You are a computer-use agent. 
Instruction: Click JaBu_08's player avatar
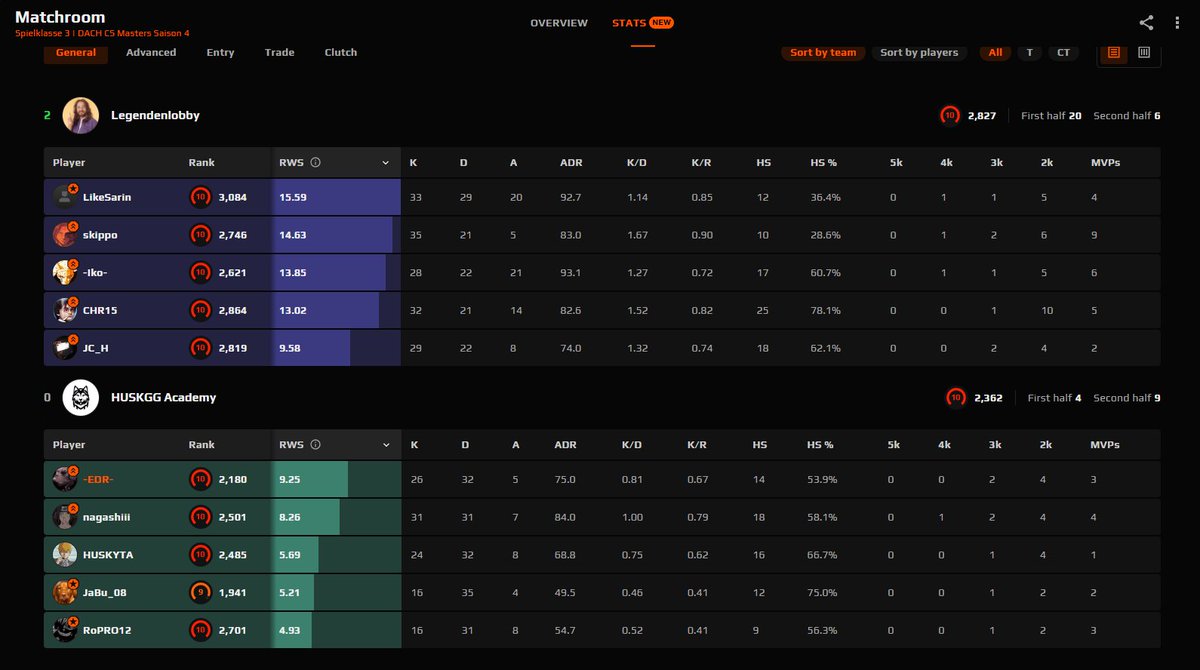(x=65, y=592)
